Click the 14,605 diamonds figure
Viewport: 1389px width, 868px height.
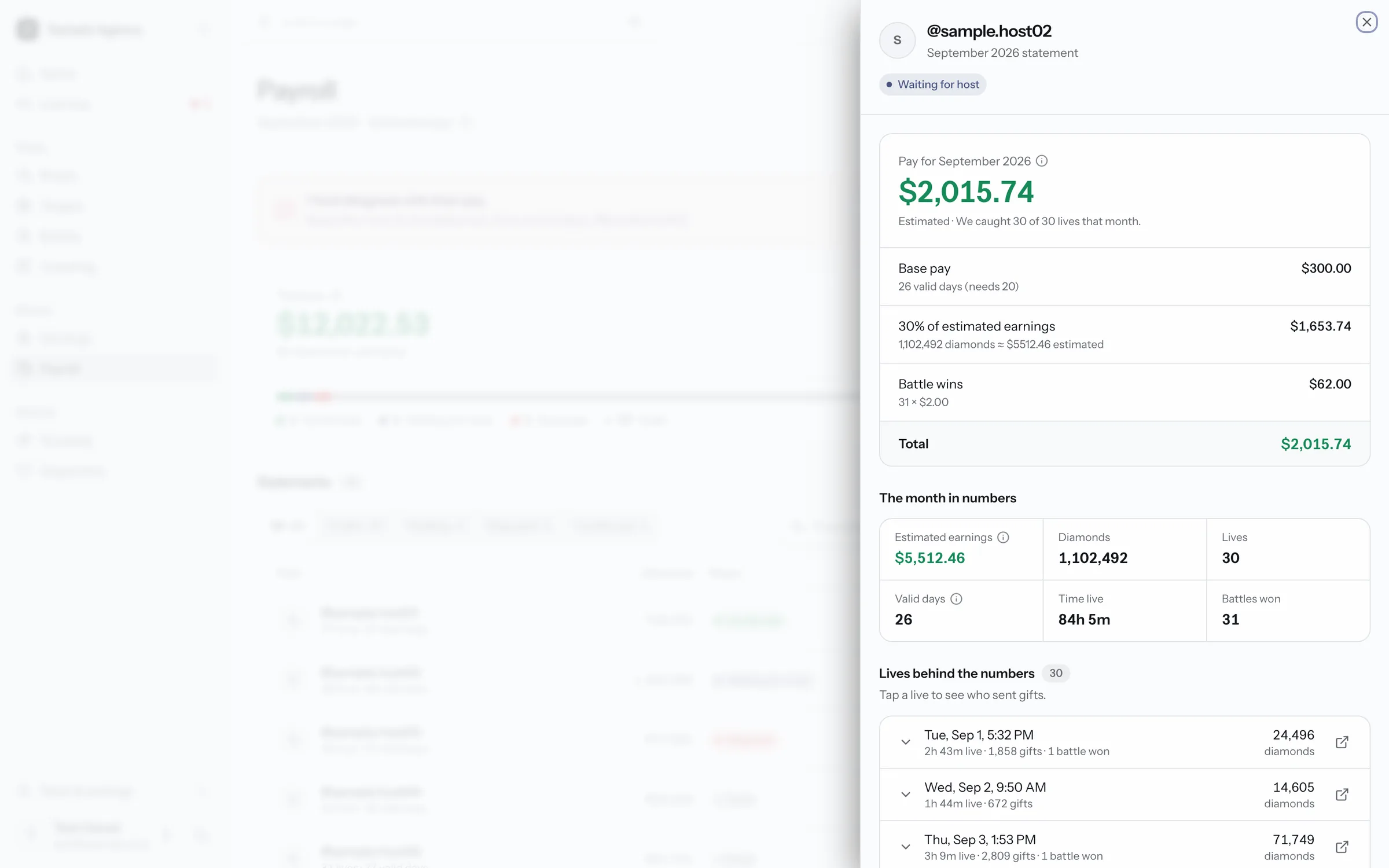(1293, 787)
